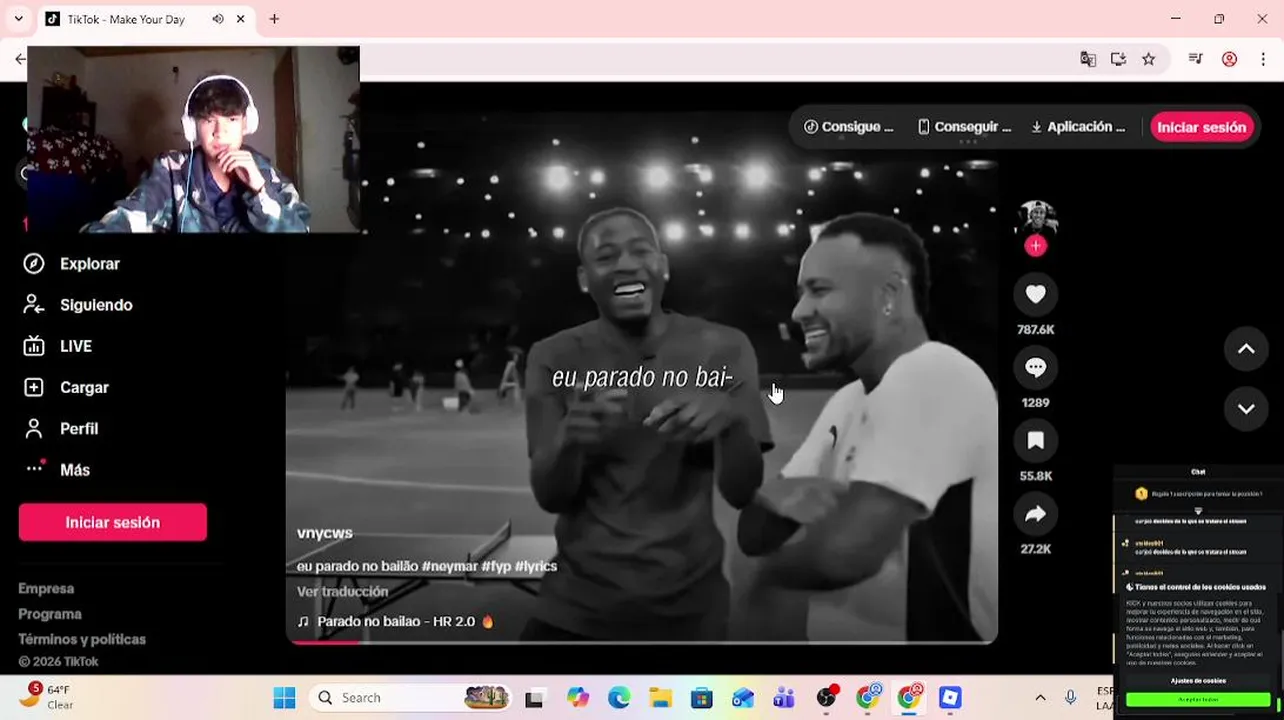Viewport: 1284px width, 720px height.
Task: Click the install app icon in address bar
Action: tap(1118, 59)
